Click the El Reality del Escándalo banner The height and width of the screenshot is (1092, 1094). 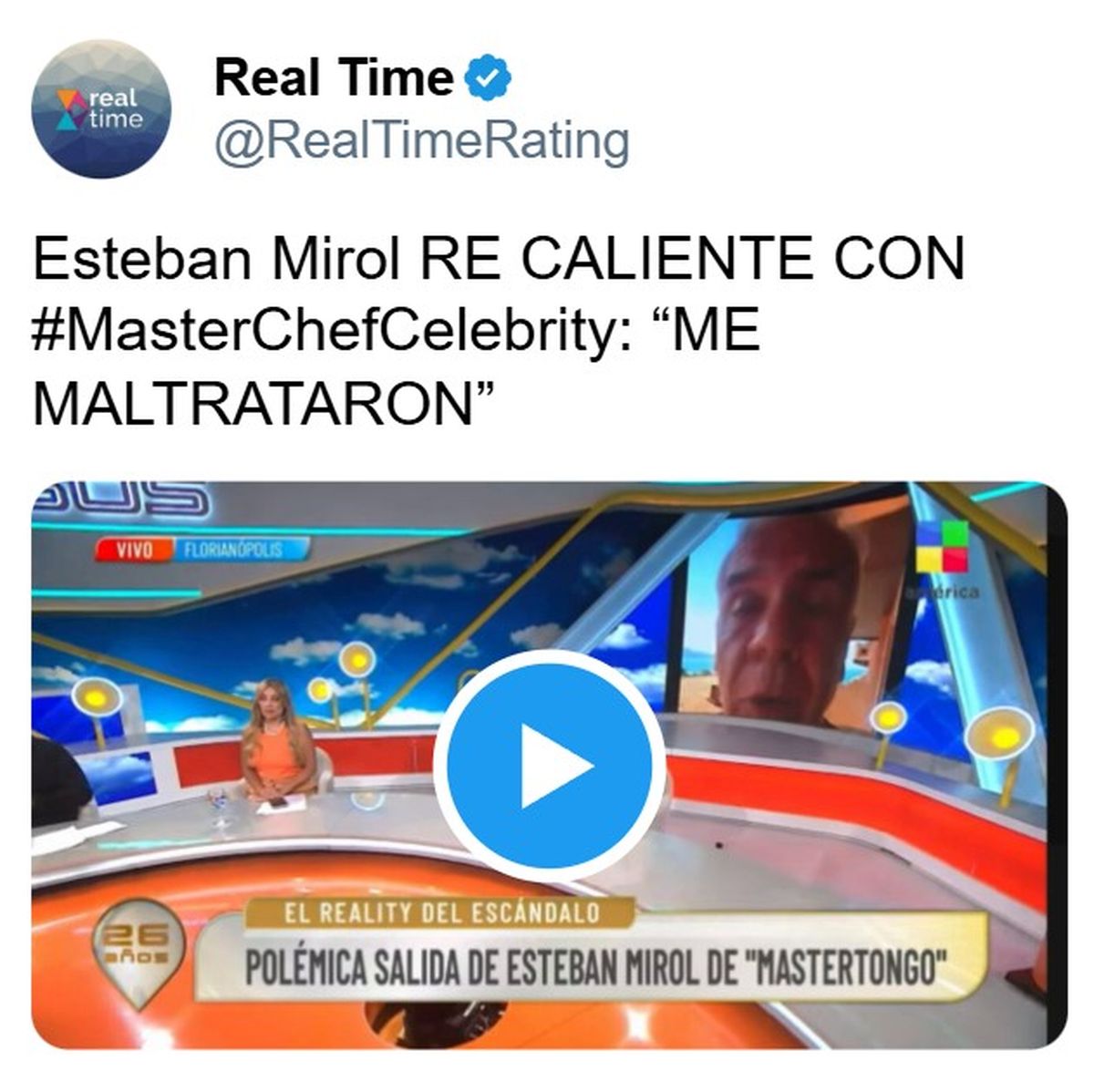pyautogui.click(x=442, y=913)
